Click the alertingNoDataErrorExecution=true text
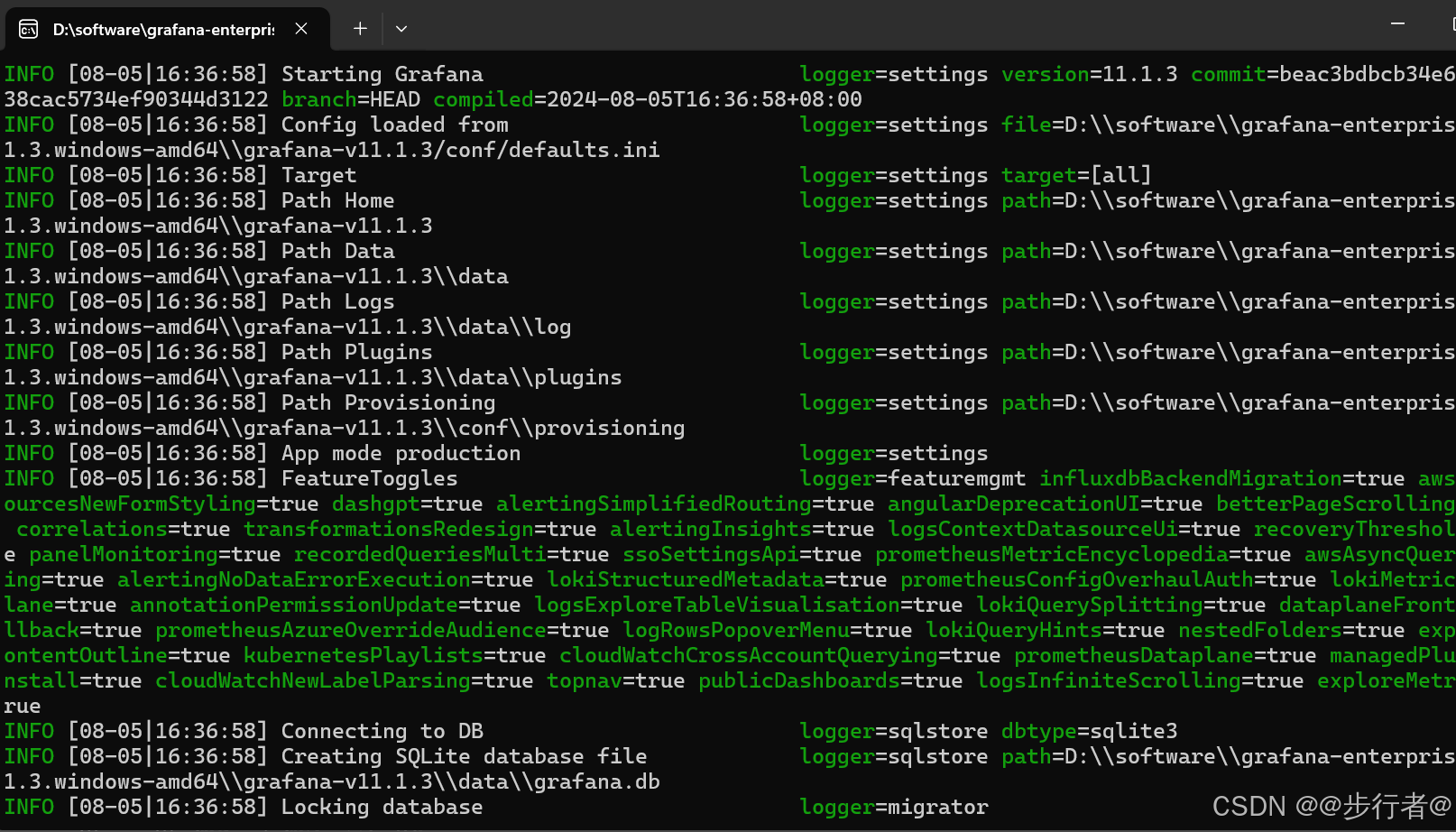 tap(326, 579)
